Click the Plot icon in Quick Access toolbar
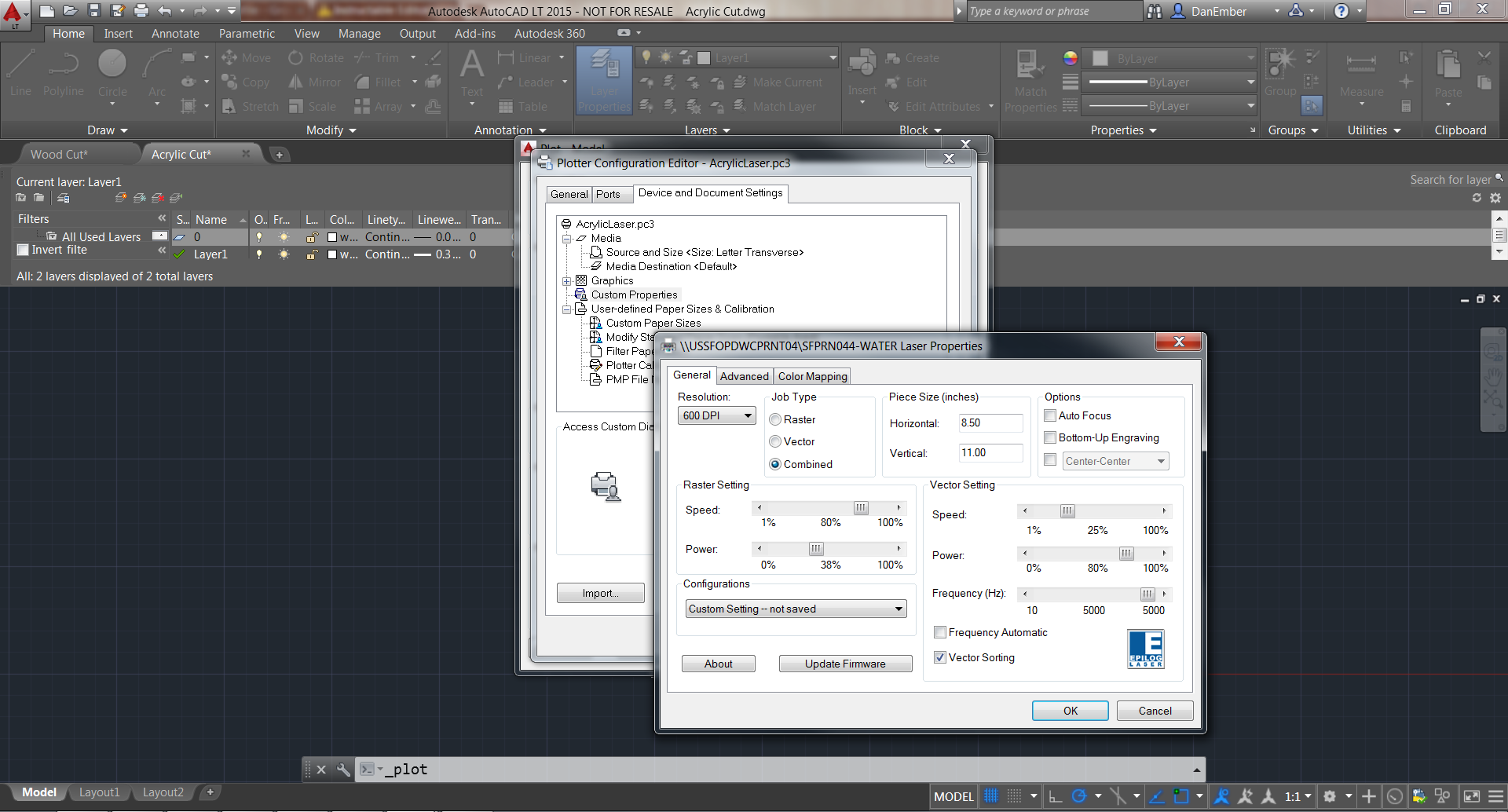1508x812 pixels. point(141,10)
